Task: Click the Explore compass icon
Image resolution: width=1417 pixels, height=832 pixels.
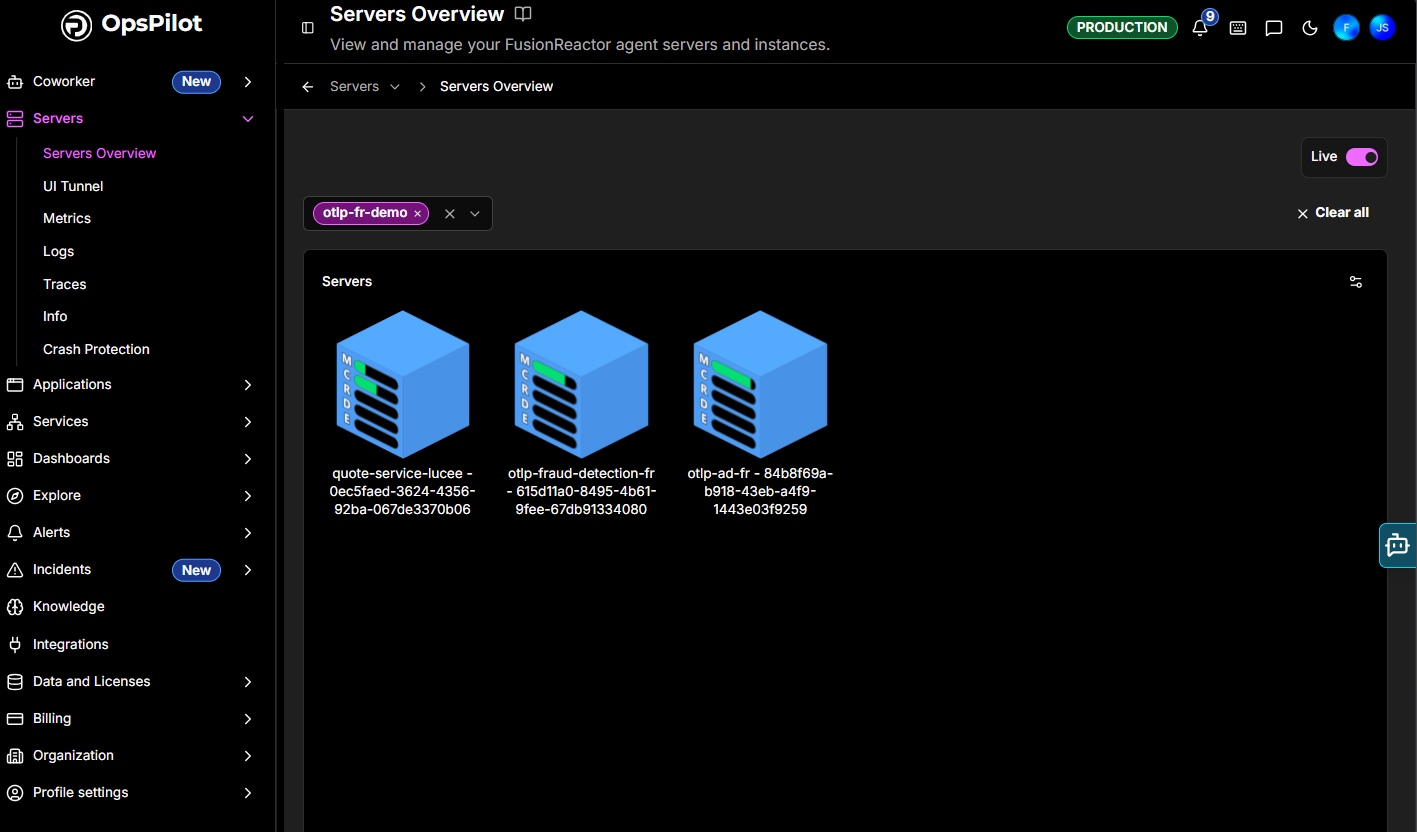Action: coord(15,496)
